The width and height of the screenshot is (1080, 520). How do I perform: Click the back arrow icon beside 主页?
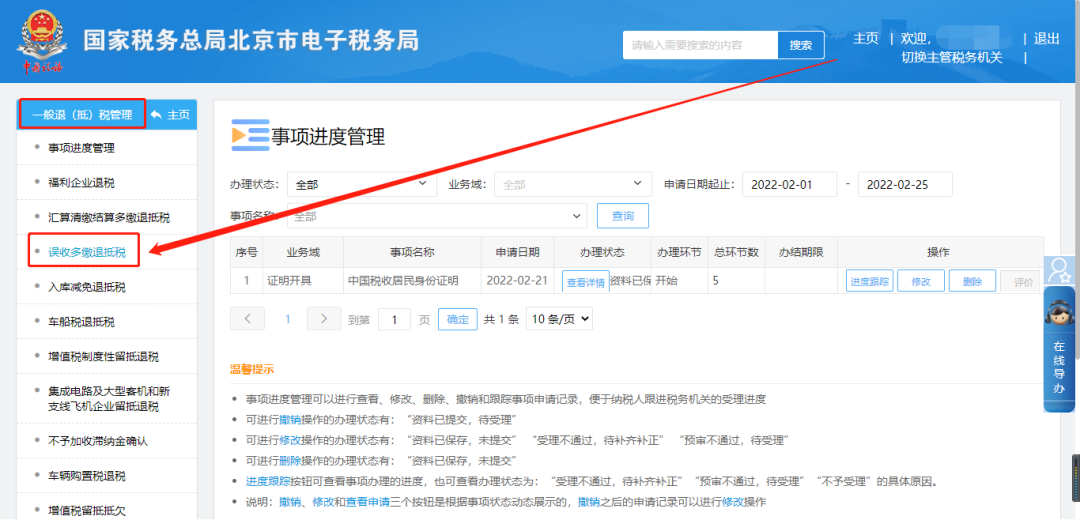[x=156, y=115]
